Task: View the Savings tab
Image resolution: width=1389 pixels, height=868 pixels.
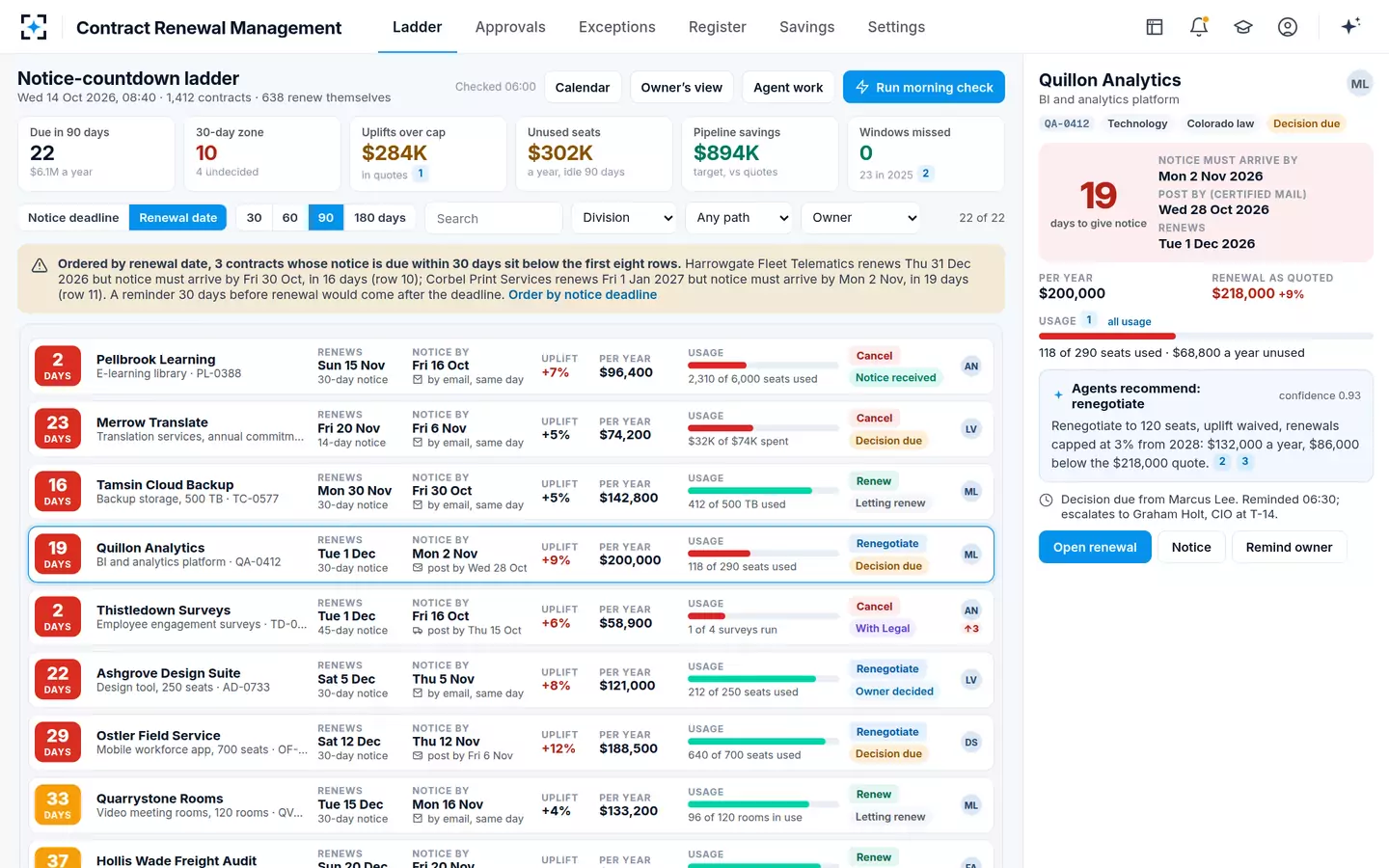Action: 807,27
